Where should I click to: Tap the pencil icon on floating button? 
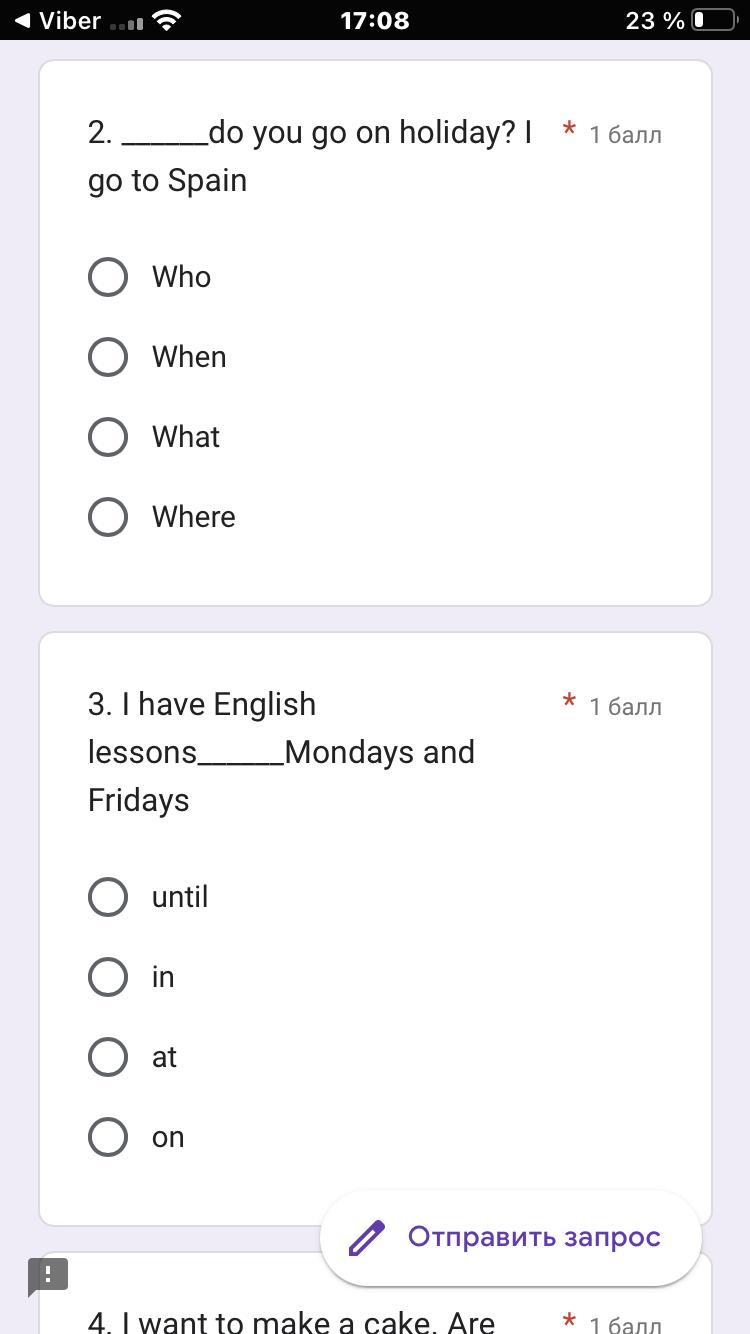[367, 1237]
